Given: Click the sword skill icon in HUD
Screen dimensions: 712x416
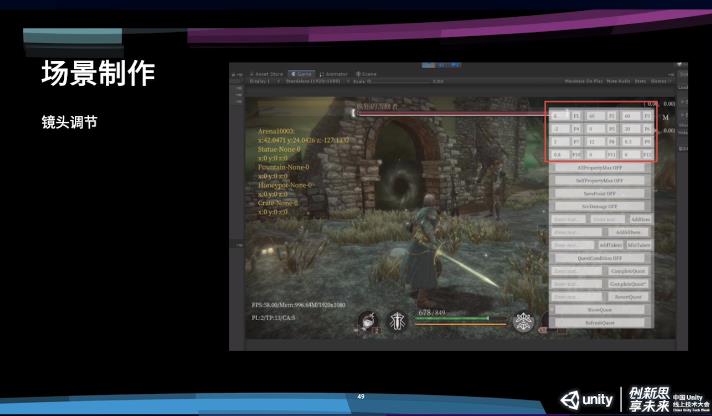Looking at the screenshot, I should (399, 322).
